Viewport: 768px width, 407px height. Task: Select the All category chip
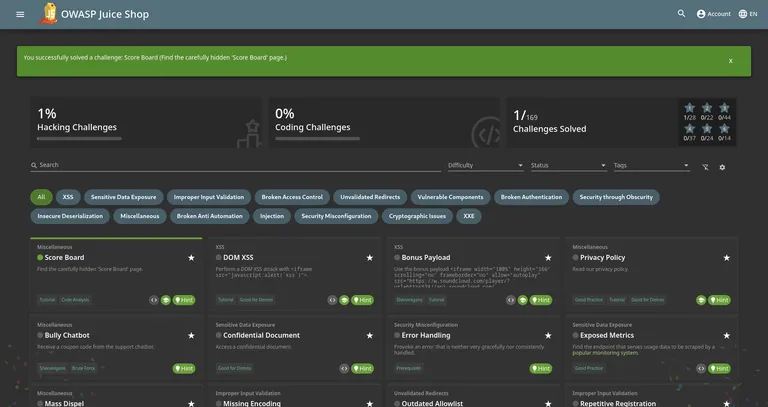41,197
